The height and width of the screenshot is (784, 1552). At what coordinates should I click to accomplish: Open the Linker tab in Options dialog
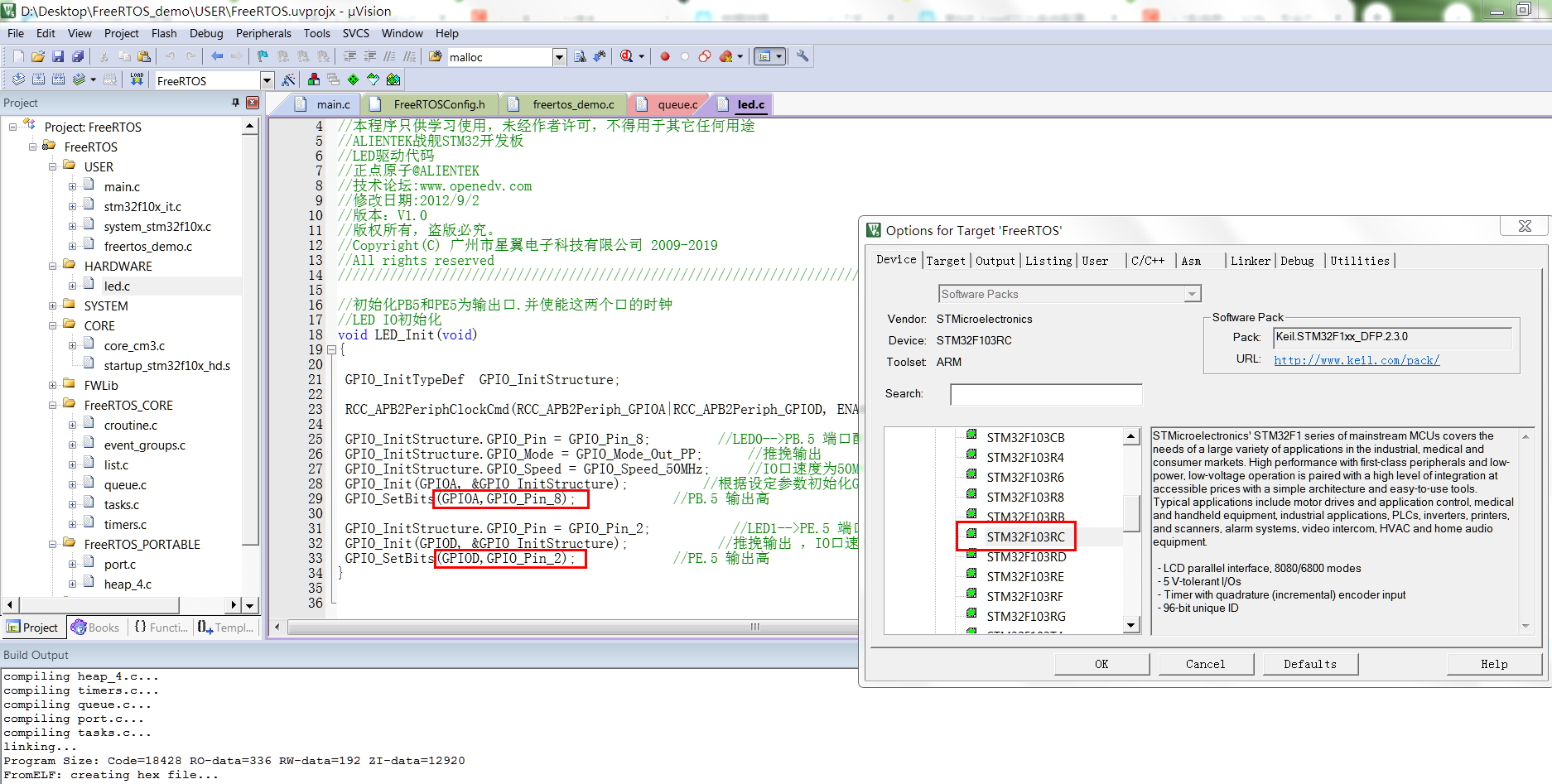[1250, 261]
